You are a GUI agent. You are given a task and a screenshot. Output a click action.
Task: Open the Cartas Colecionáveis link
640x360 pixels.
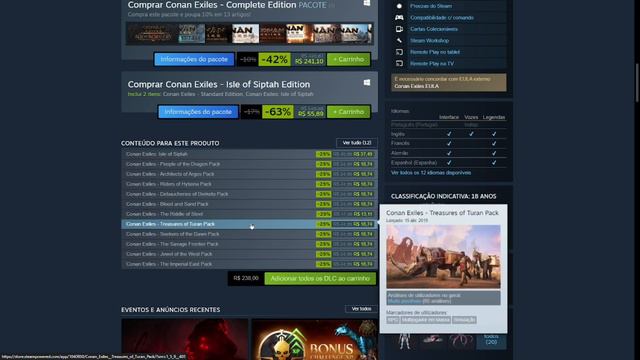(x=433, y=29)
